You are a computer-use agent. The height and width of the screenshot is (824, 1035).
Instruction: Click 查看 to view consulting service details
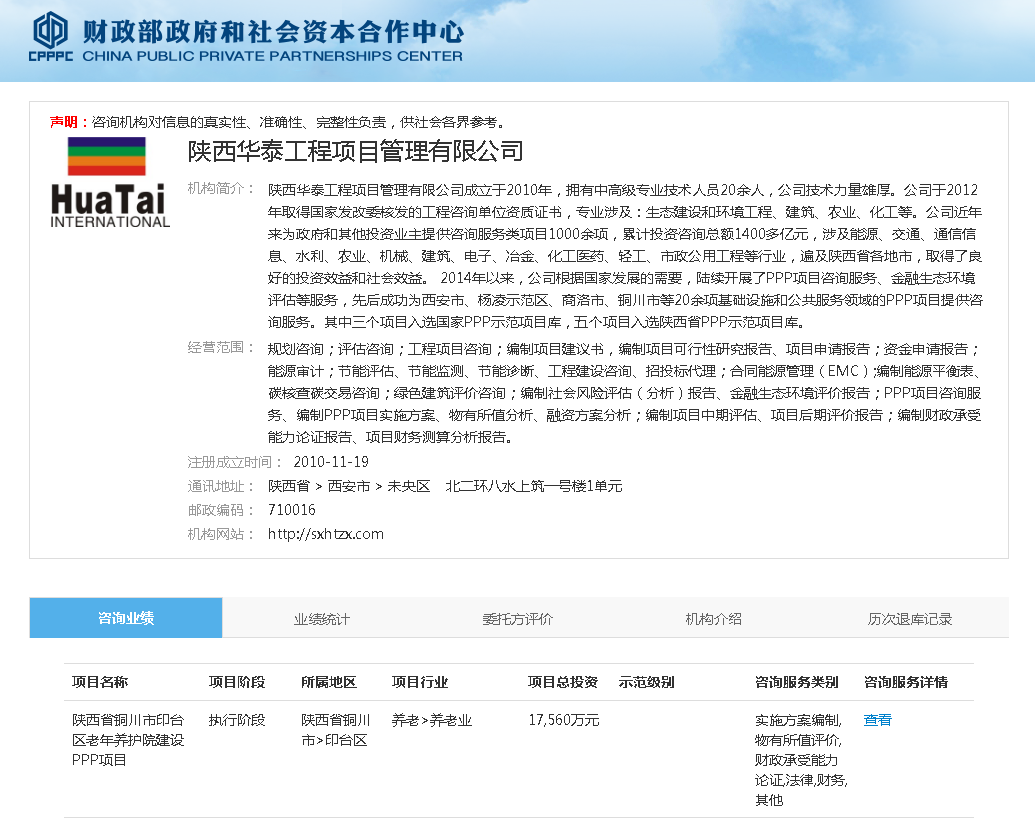pos(876,719)
